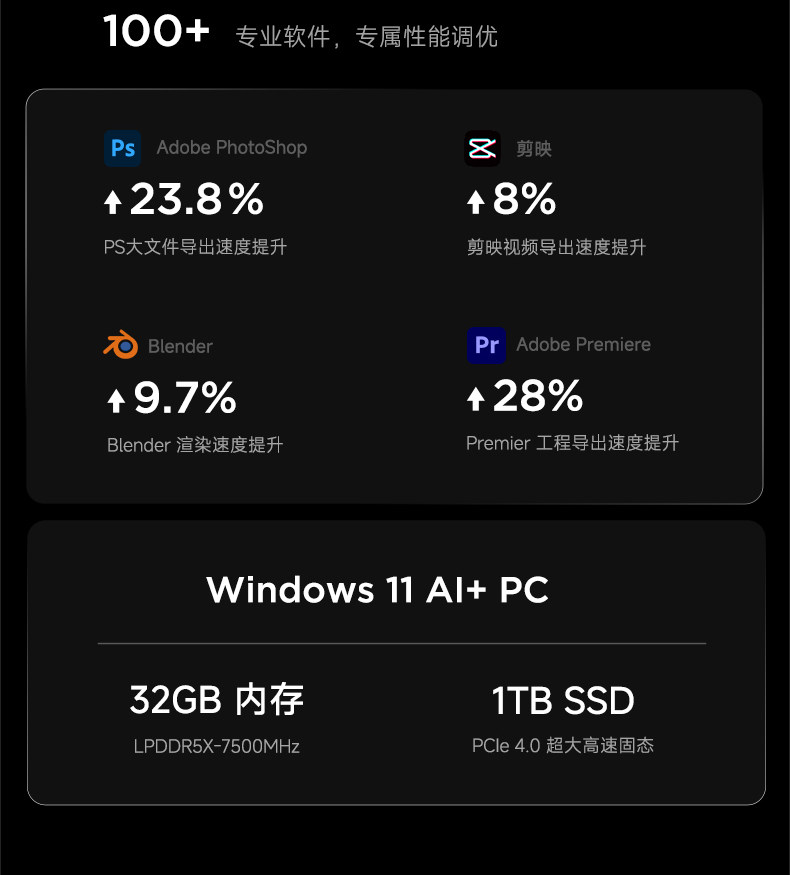Click the up arrow beside 8%

point(476,202)
